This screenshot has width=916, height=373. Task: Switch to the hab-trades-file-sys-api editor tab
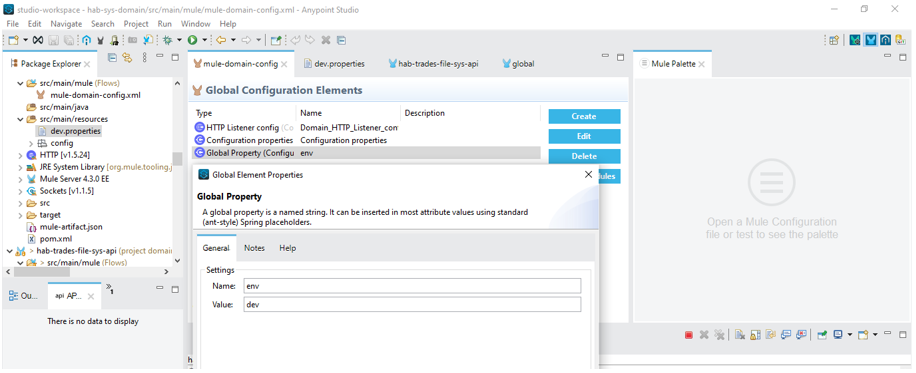tap(433, 64)
